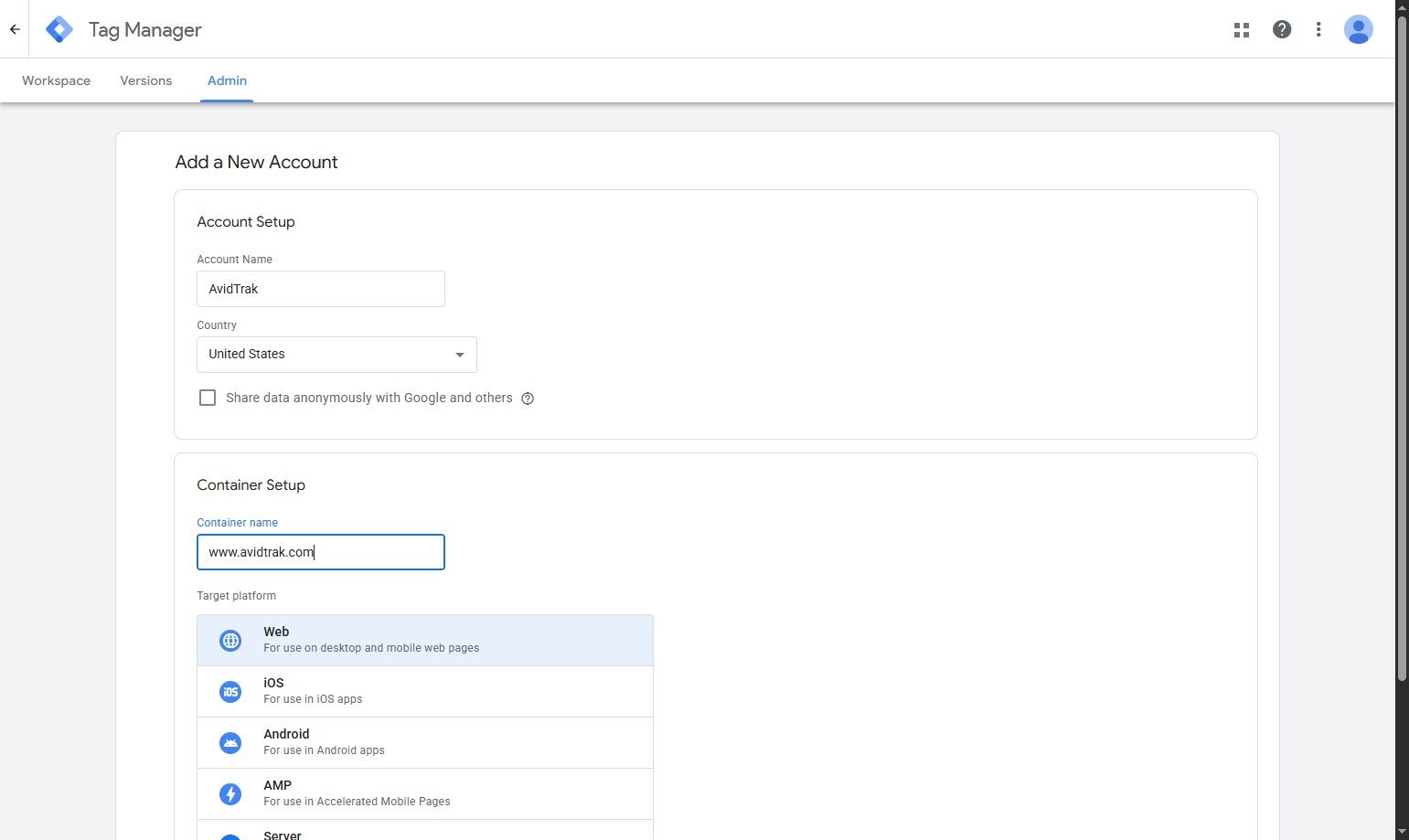Choose iOS target platform
The image size is (1409, 840).
[425, 691]
